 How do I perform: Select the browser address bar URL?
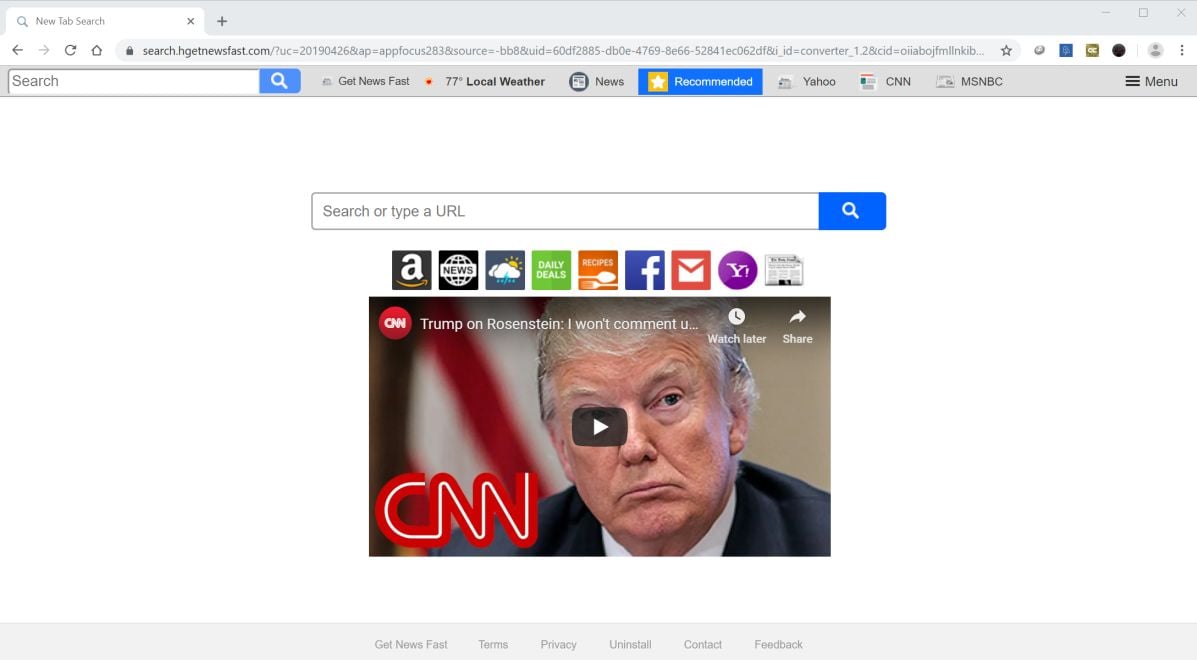[563, 50]
